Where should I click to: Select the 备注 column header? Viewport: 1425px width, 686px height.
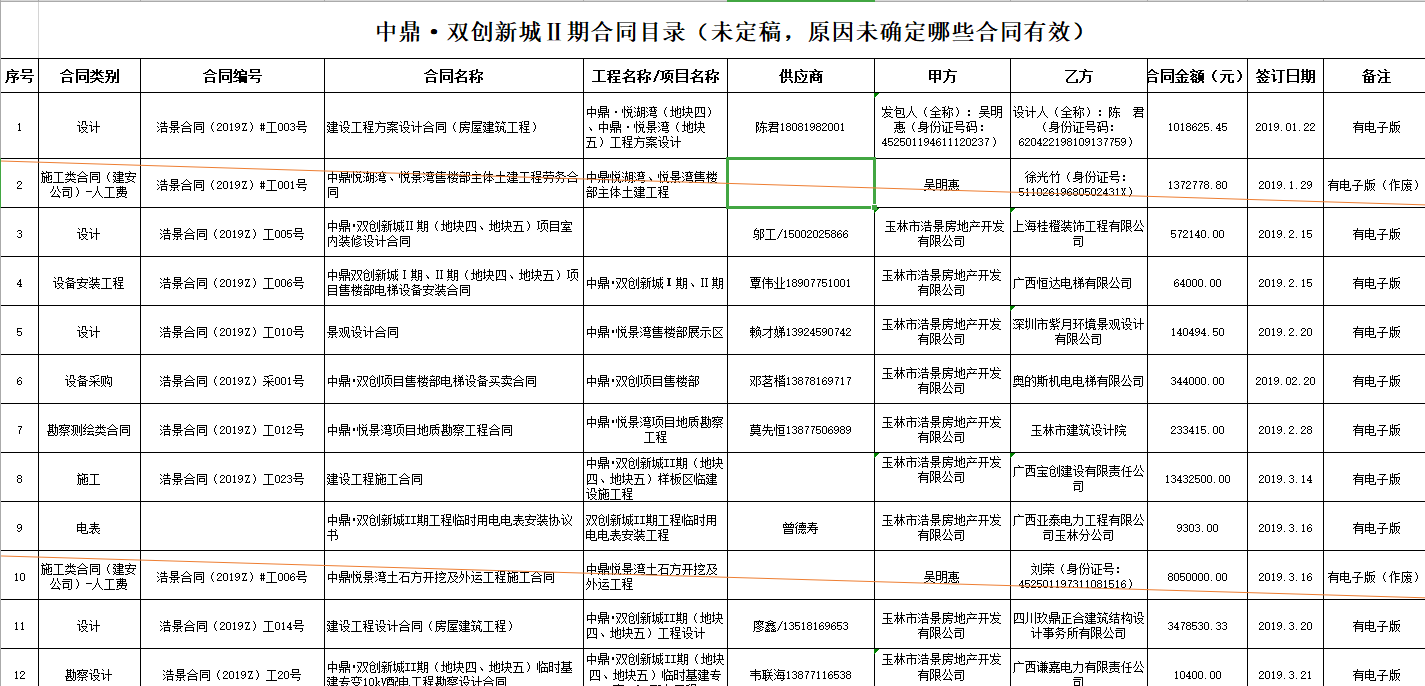(x=1376, y=76)
